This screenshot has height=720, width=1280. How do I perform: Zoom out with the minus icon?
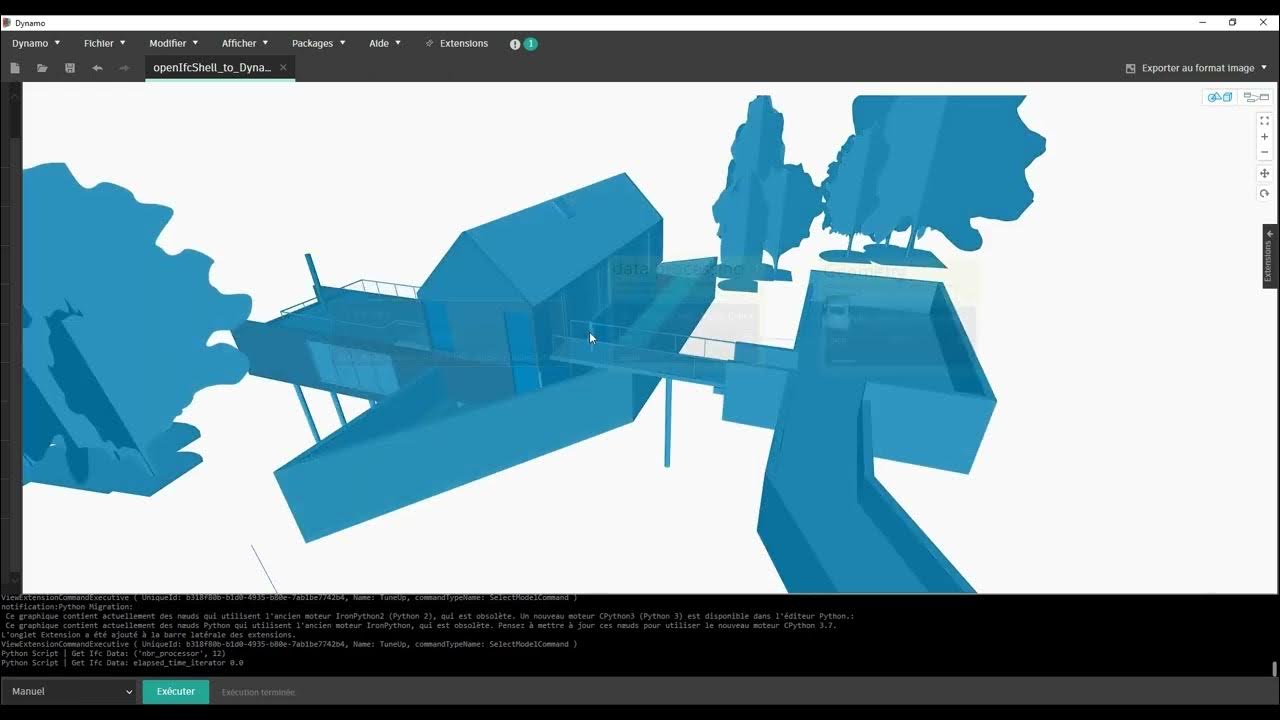[x=1264, y=152]
